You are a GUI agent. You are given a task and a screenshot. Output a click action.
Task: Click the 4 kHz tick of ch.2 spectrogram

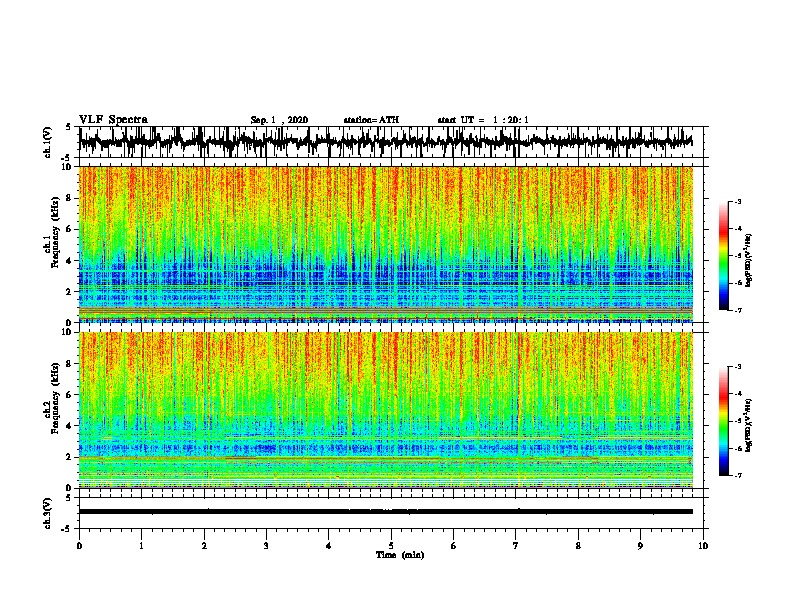pos(70,426)
